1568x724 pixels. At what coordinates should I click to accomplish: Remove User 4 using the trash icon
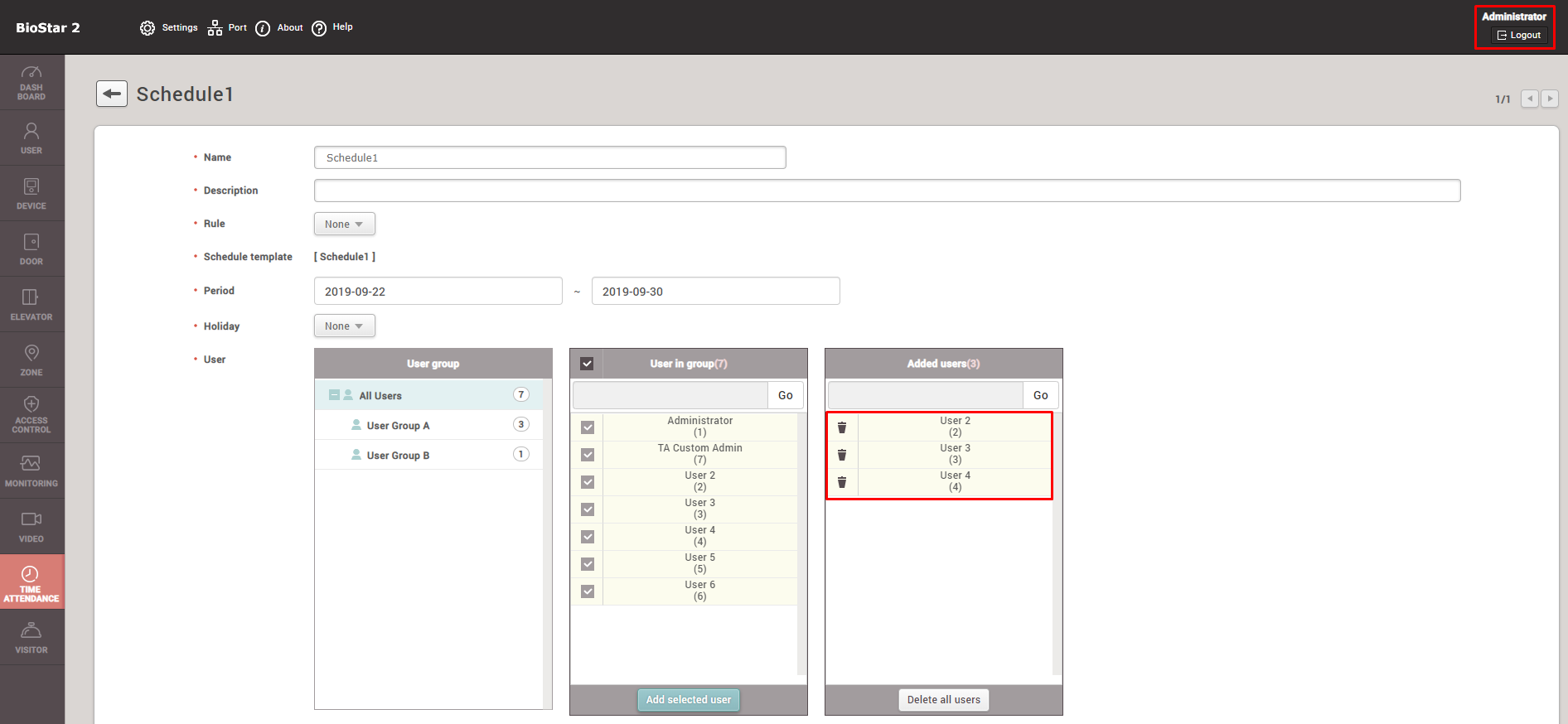click(x=842, y=482)
